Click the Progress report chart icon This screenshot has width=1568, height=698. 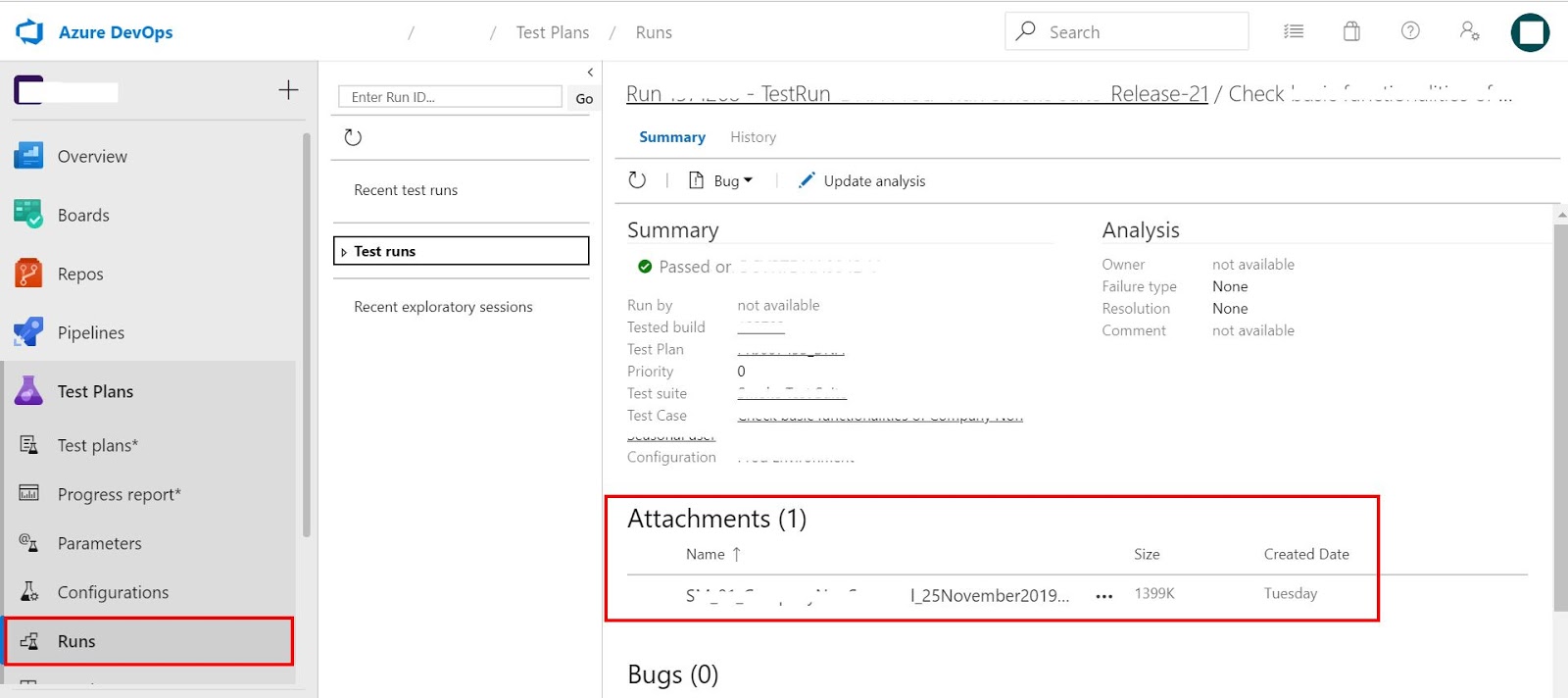tap(29, 492)
